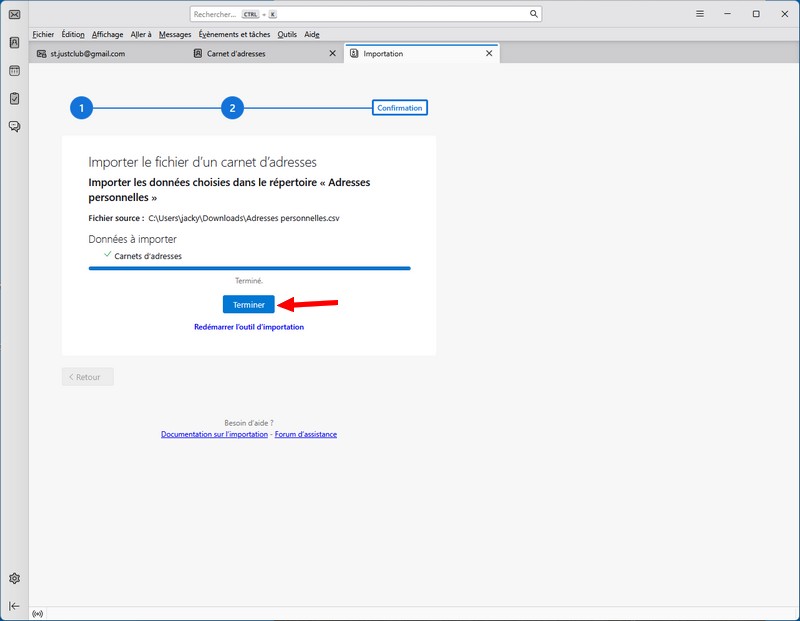The image size is (800, 621).
Task: Go to step 1 of import wizard
Action: (81, 108)
